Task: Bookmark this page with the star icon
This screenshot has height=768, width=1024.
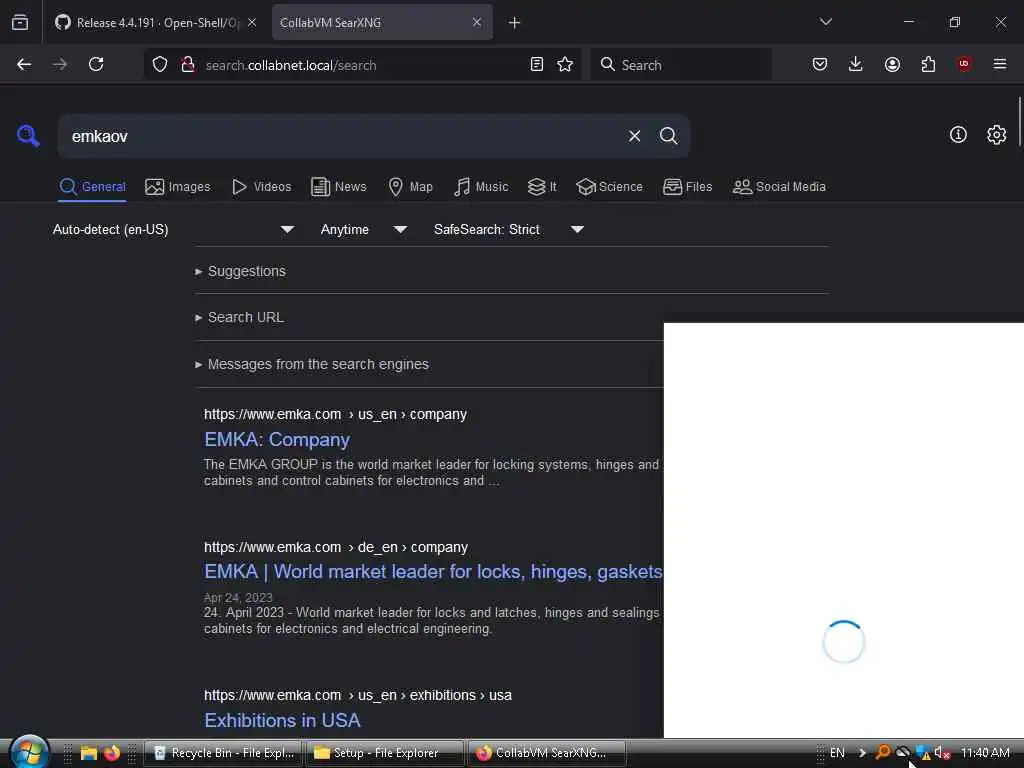Action: [565, 64]
